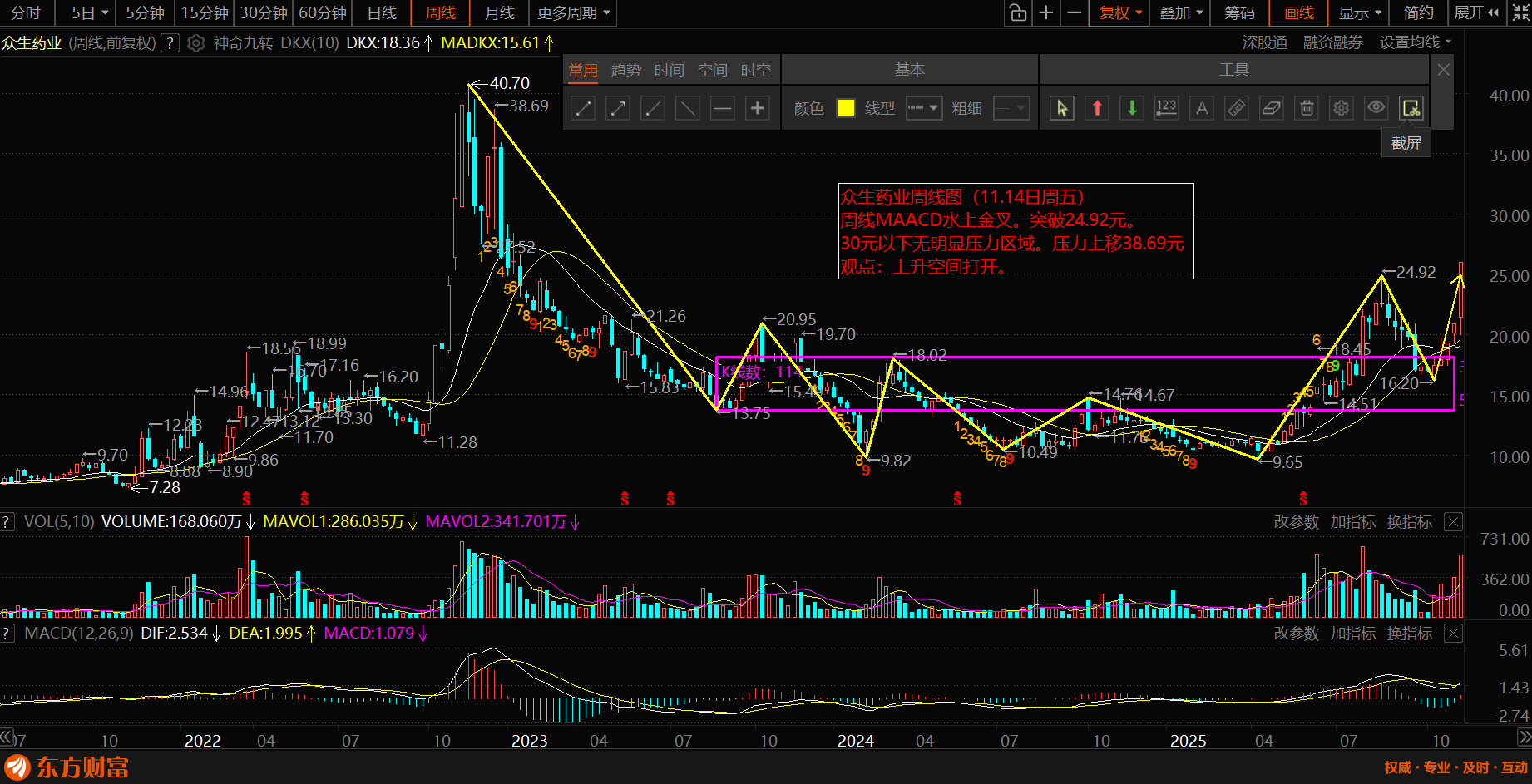This screenshot has height=784, width=1532.
Task: Click 改参数 in the VOL panel
Action: (x=1297, y=522)
